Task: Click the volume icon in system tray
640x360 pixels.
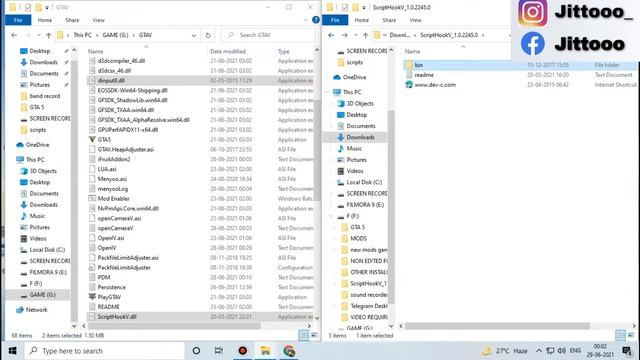Action: point(562,351)
